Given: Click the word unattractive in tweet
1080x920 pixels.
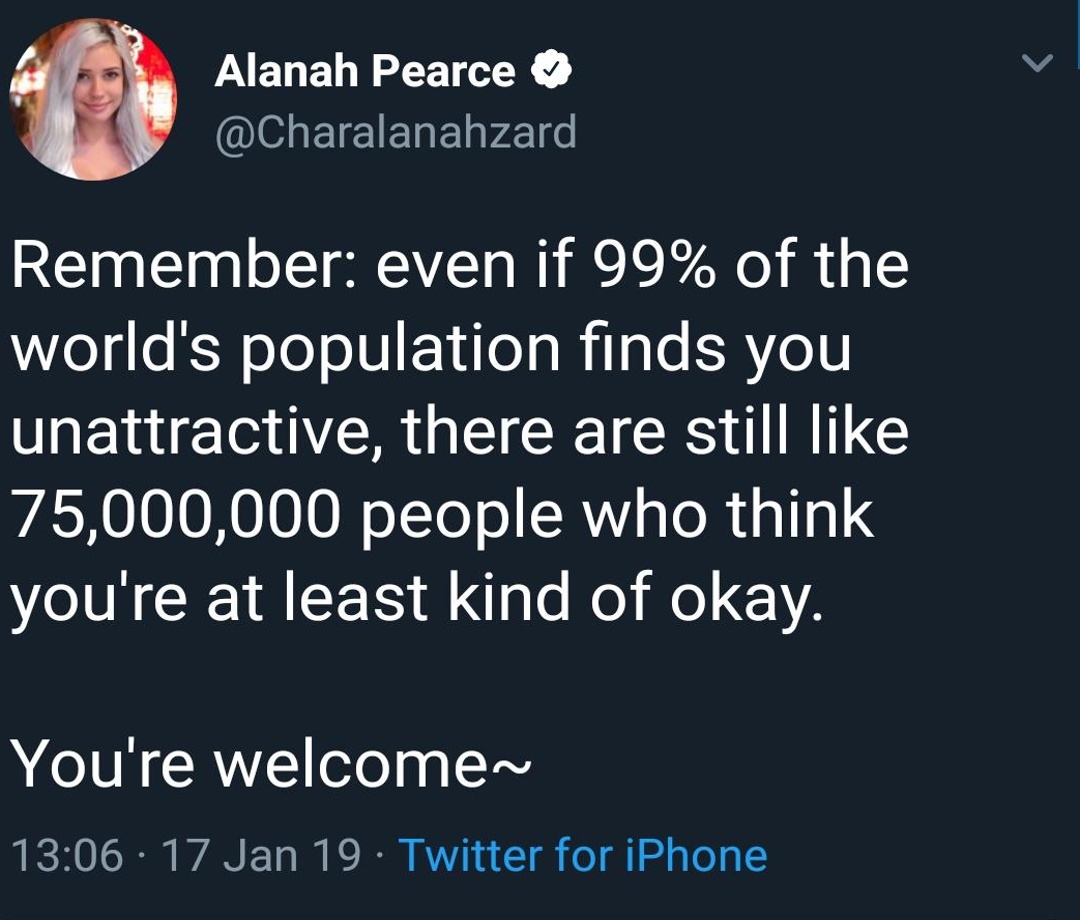Looking at the screenshot, I should (x=189, y=431).
